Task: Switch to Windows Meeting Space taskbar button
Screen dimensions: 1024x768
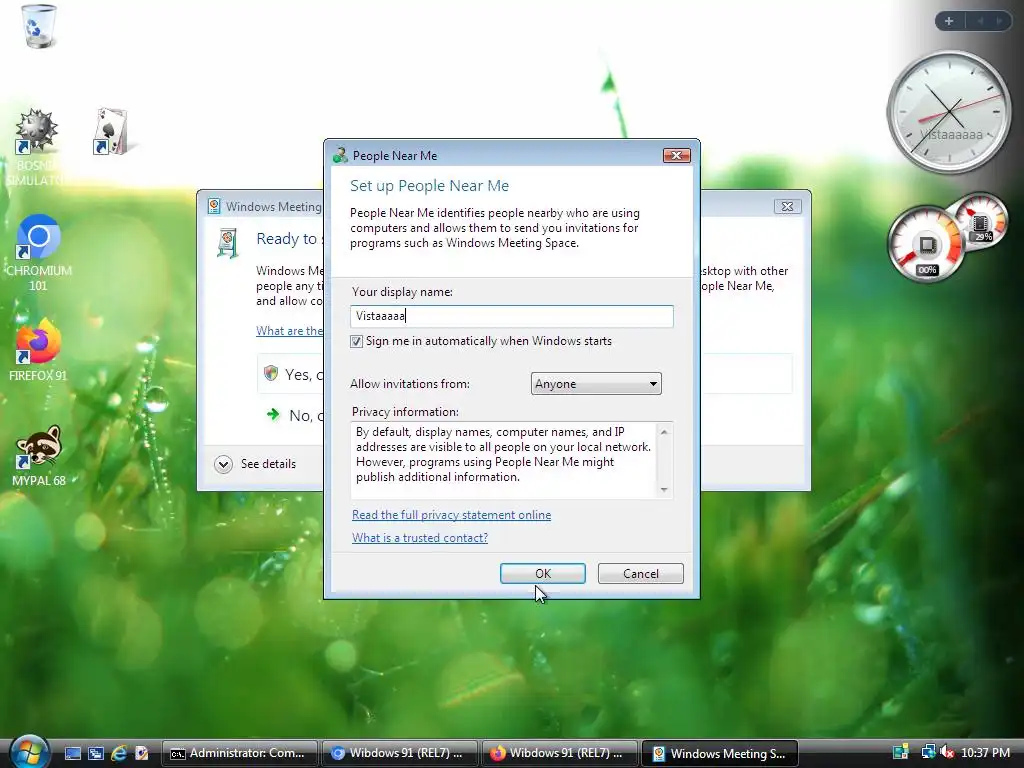Action: 720,753
